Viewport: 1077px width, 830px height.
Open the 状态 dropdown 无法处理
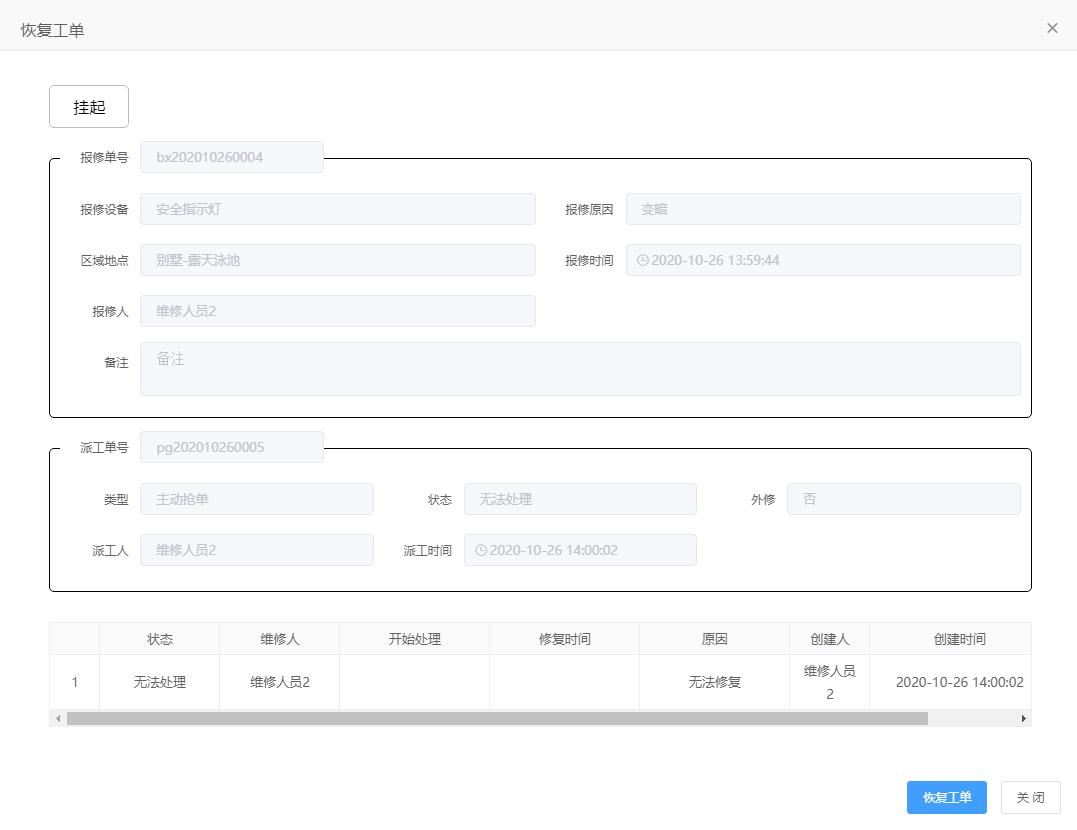pos(580,499)
